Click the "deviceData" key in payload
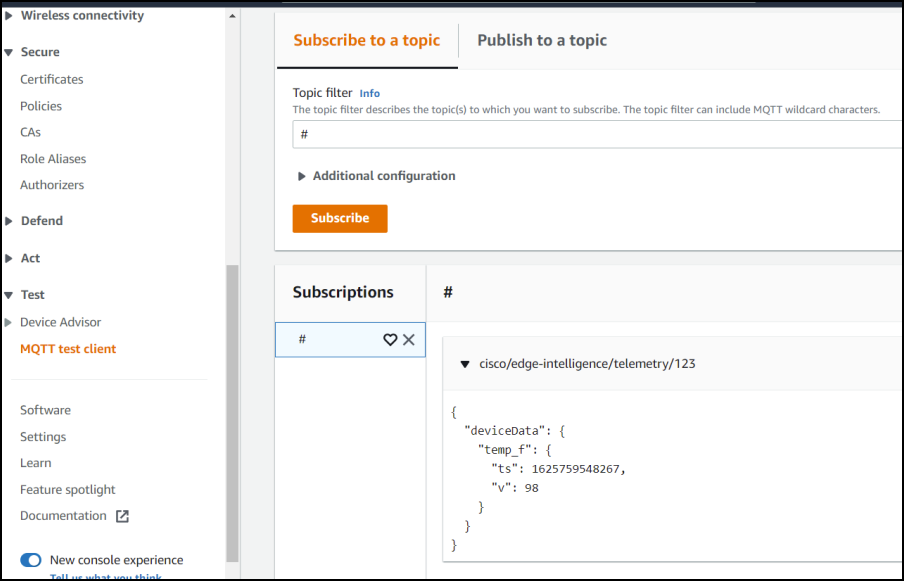Image resolution: width=904 pixels, height=581 pixels. coord(504,431)
